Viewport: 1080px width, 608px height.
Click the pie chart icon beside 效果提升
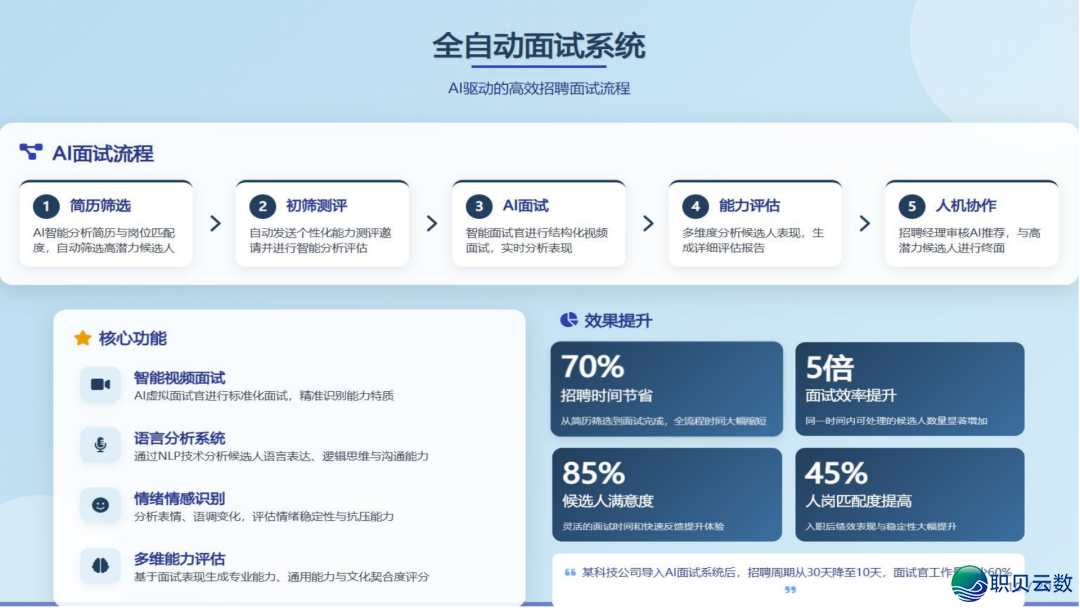coord(568,319)
